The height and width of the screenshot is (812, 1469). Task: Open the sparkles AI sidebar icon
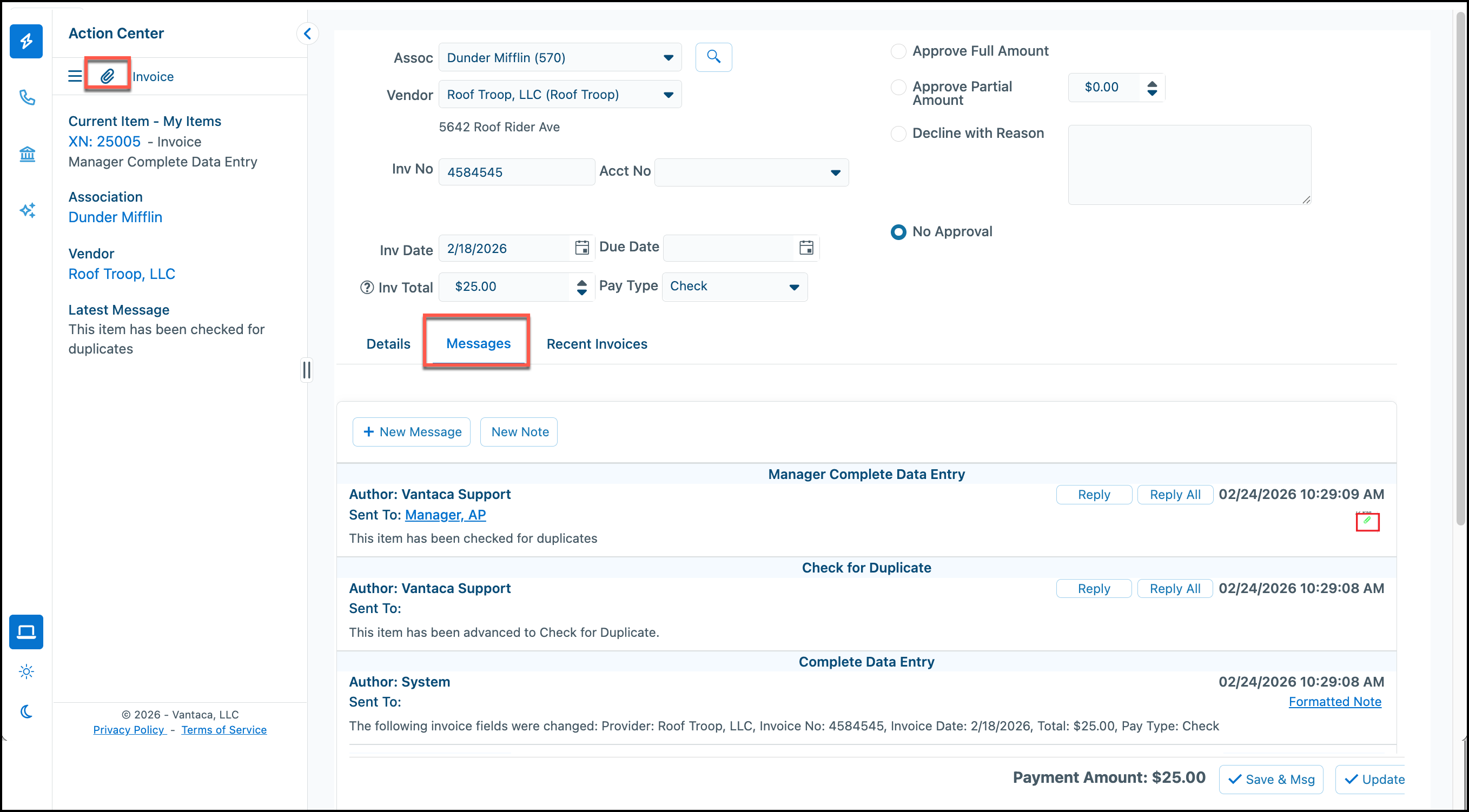pos(27,210)
